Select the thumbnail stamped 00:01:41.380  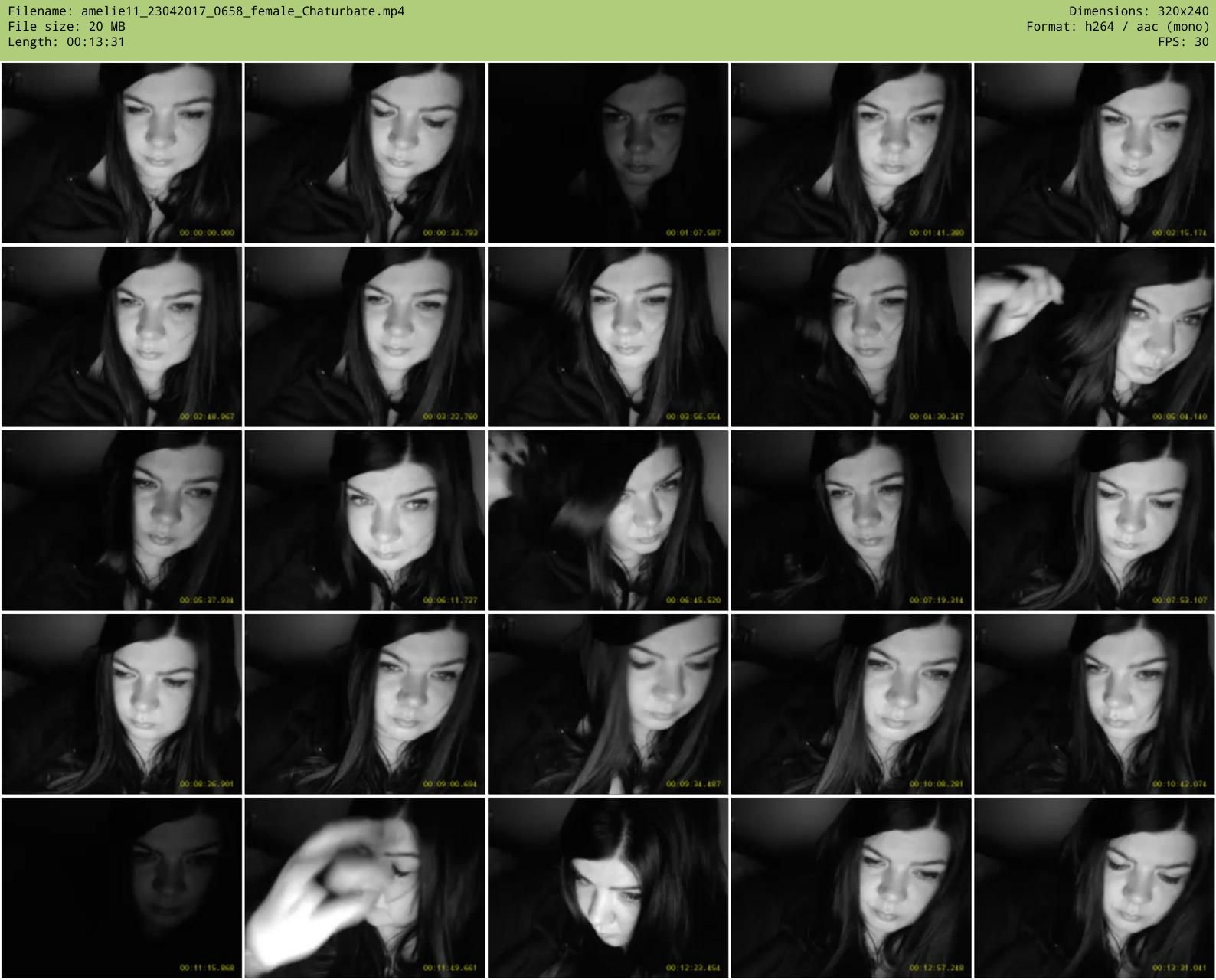pyautogui.click(x=851, y=153)
